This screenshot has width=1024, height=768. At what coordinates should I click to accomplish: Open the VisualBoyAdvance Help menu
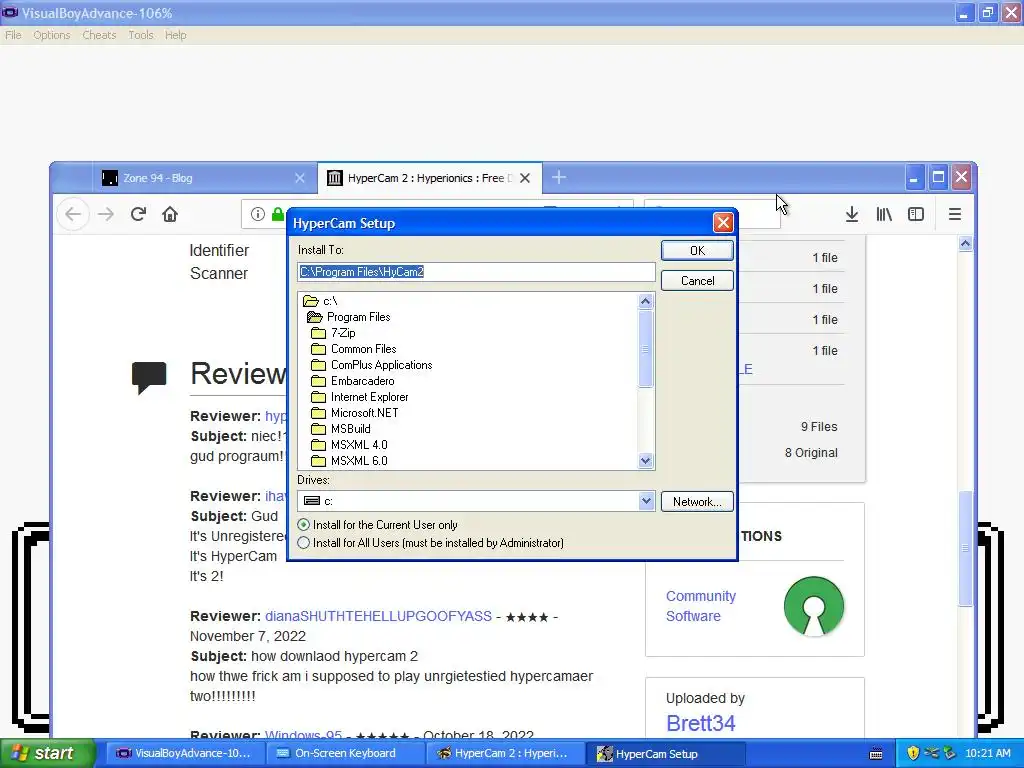(176, 35)
